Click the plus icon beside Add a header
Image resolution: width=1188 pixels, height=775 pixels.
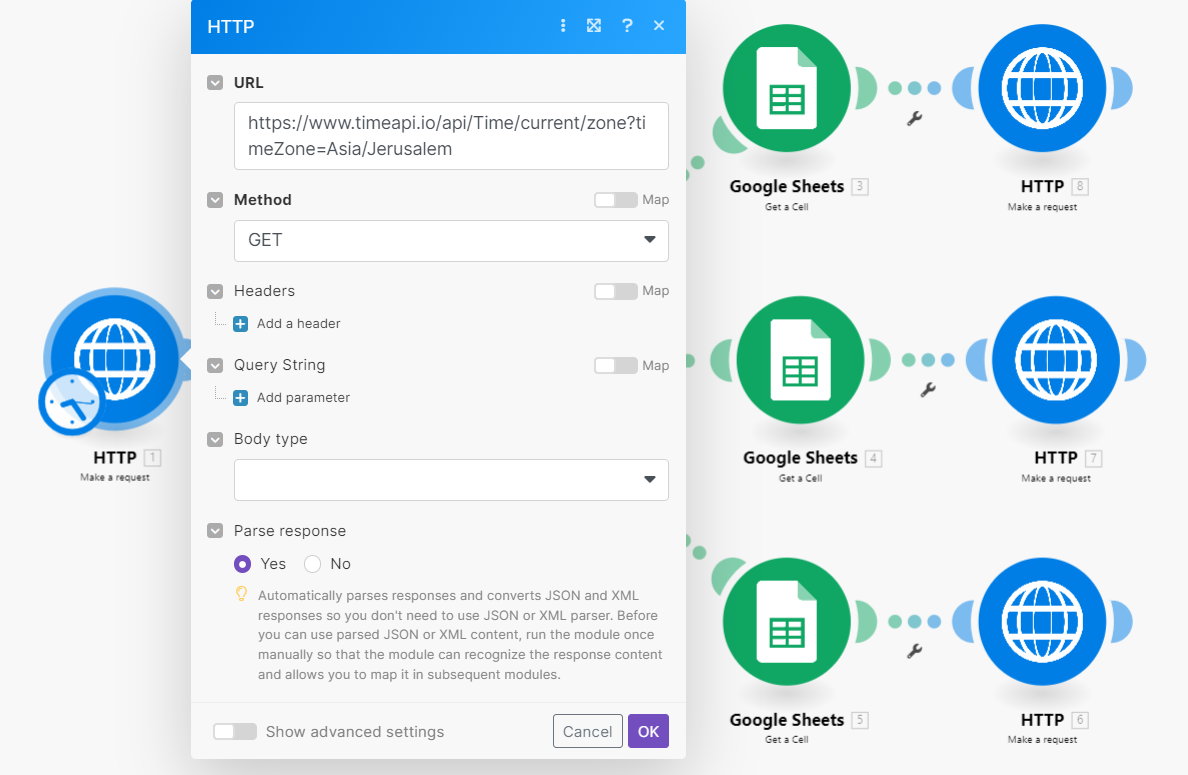[x=240, y=324]
